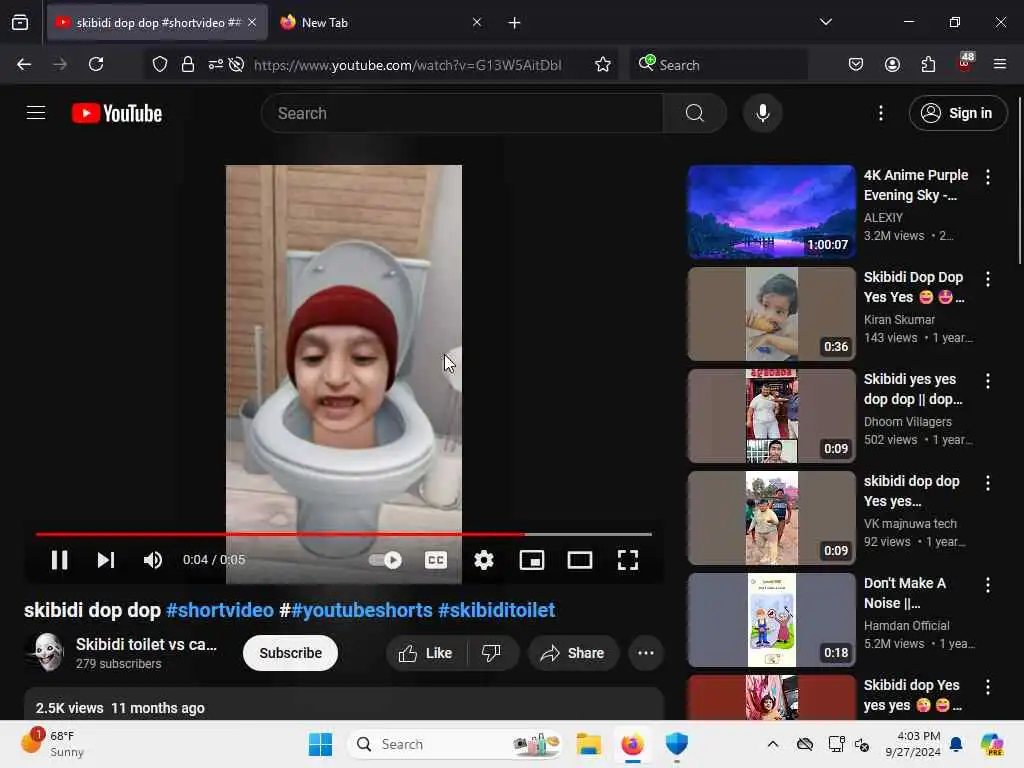This screenshot has width=1024, height=768.
Task: Dislike the video
Action: coord(491,653)
